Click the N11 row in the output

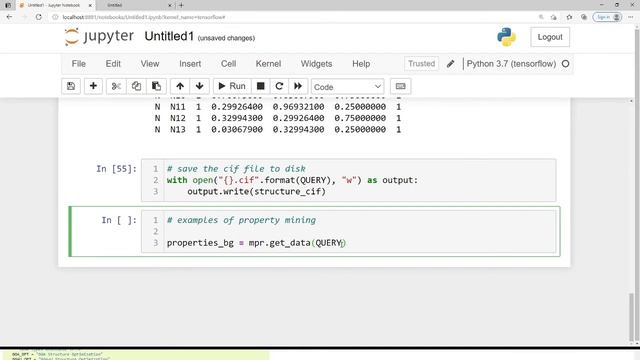(278, 107)
